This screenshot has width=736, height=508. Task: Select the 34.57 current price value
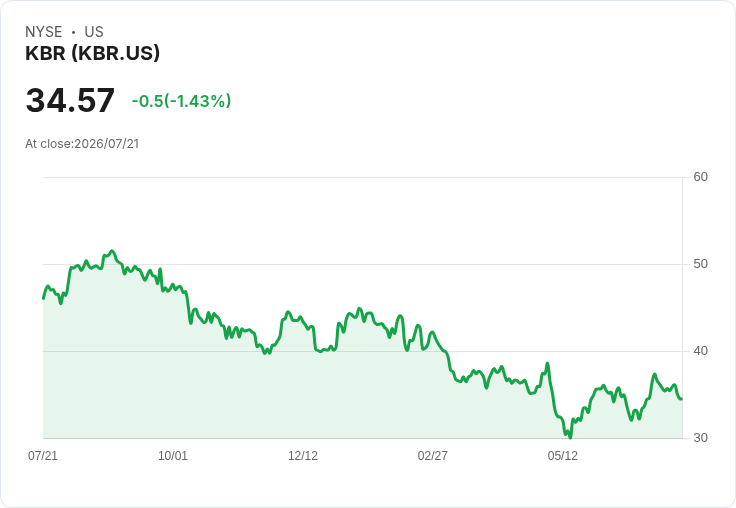click(x=70, y=100)
